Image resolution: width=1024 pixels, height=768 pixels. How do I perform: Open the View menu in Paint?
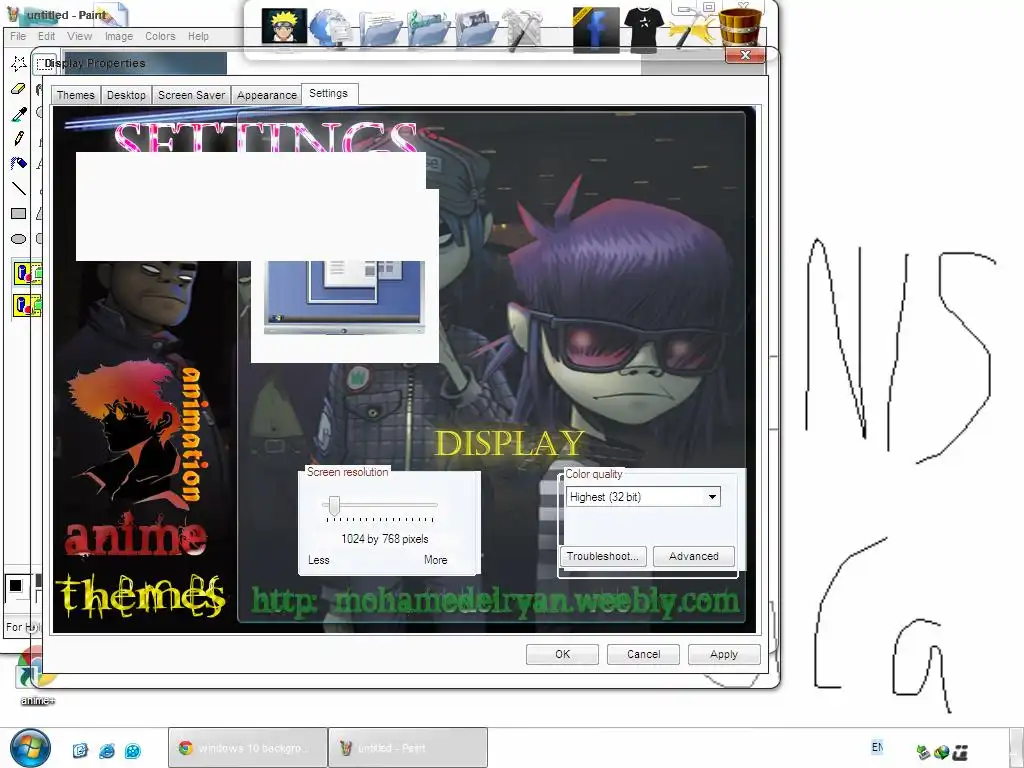(80, 37)
